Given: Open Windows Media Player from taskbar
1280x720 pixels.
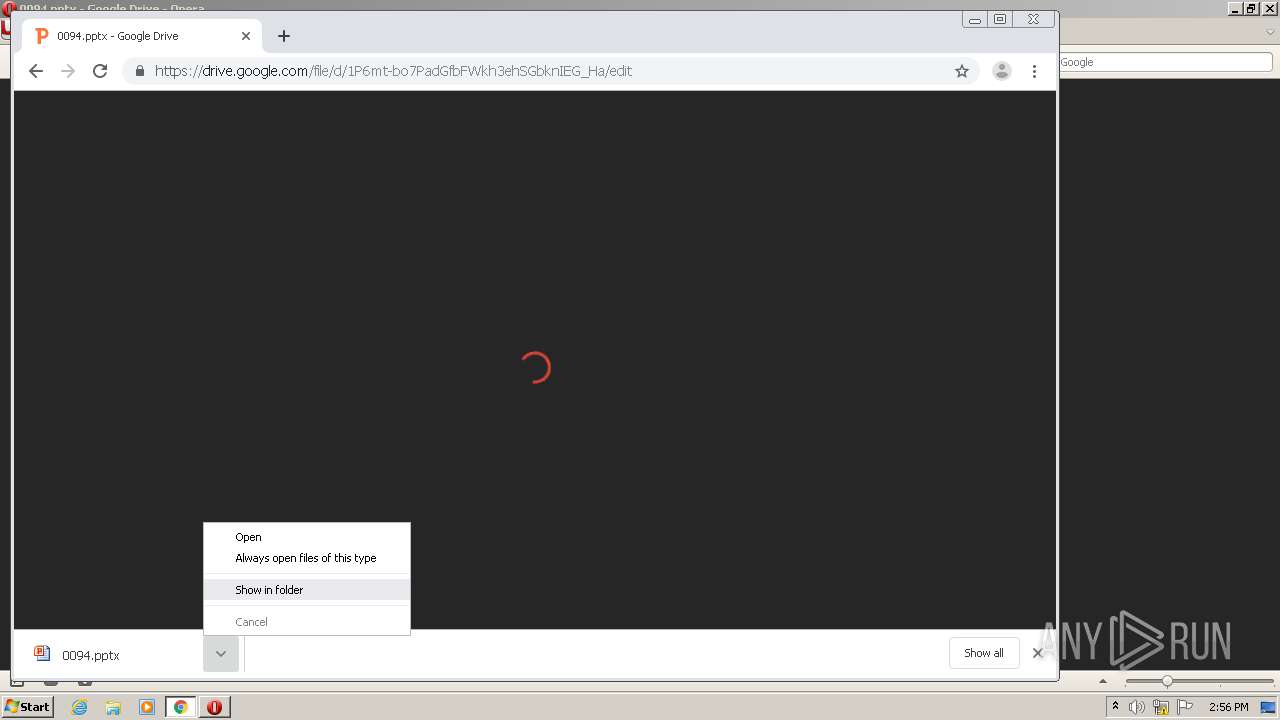Looking at the screenshot, I should click(147, 707).
